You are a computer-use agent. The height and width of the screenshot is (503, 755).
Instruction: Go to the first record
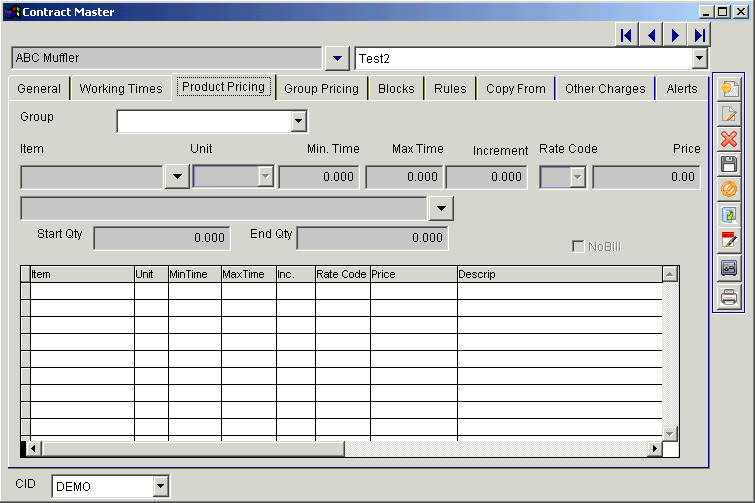(x=627, y=36)
